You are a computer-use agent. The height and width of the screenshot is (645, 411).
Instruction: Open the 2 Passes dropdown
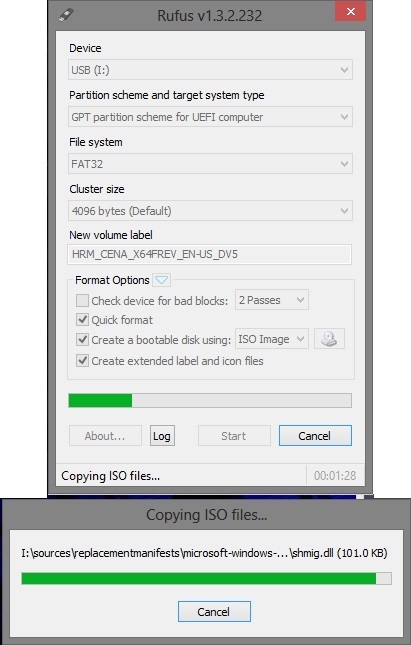272,300
